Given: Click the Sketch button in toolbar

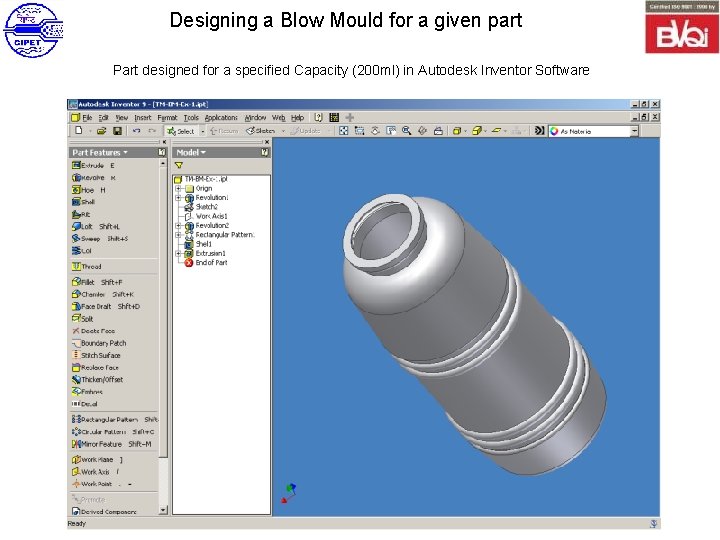Looking at the screenshot, I should coord(260,131).
